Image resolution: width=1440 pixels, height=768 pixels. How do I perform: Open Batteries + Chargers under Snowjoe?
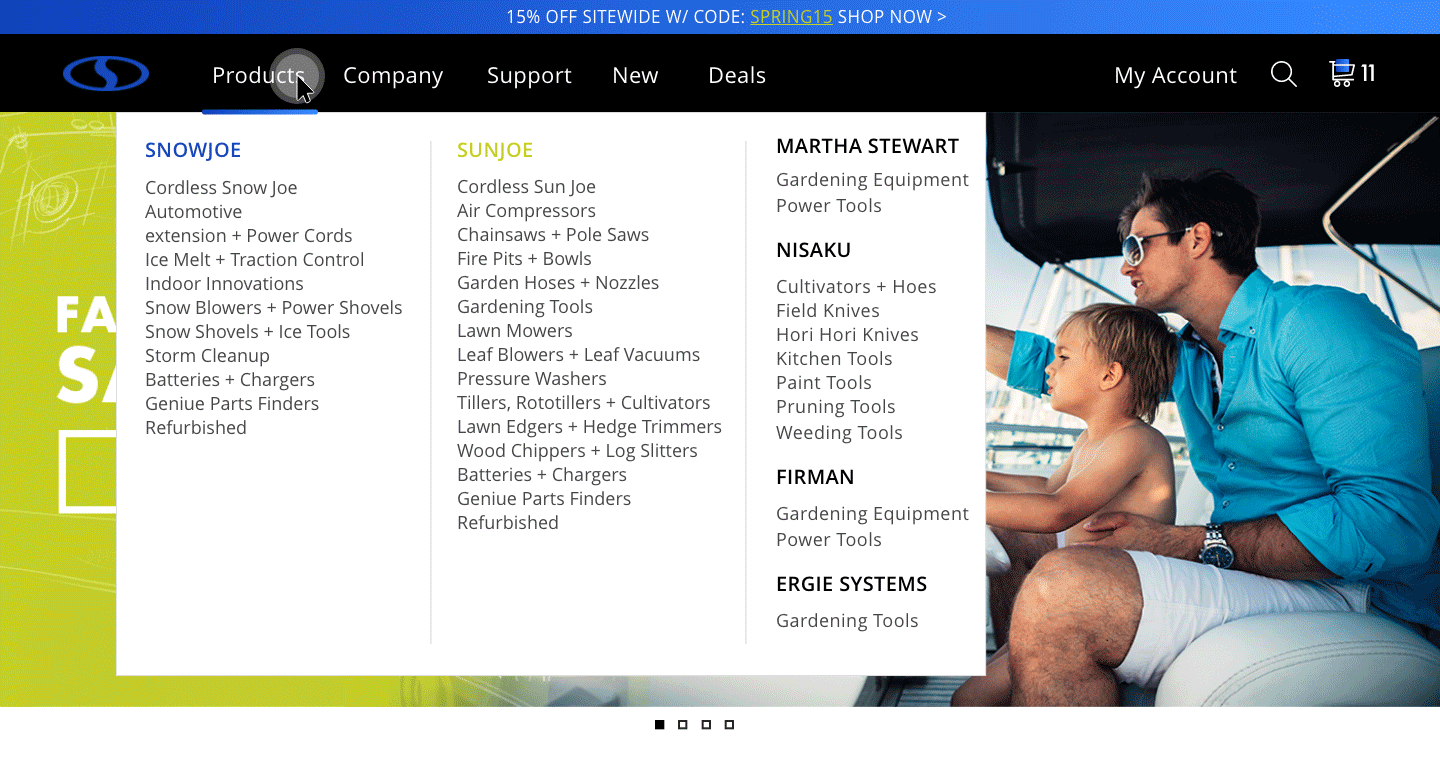[230, 380]
